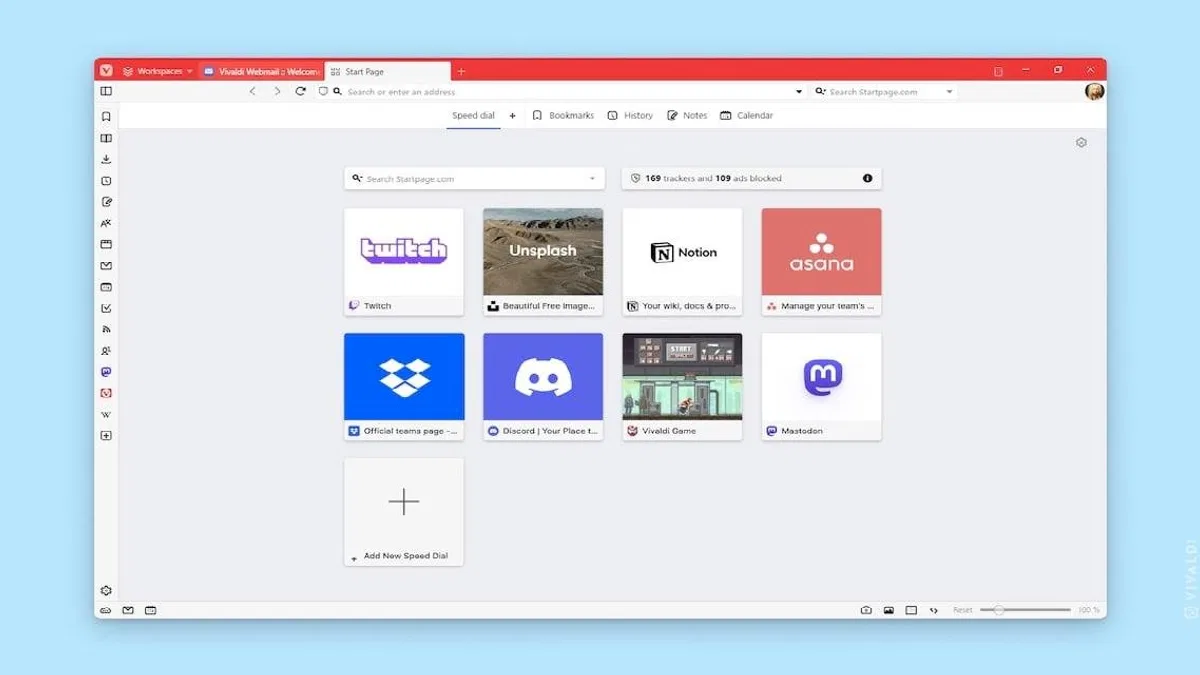Image resolution: width=1200 pixels, height=675 pixels.
Task: Open the Notes panel in the sidebar
Action: [106, 202]
